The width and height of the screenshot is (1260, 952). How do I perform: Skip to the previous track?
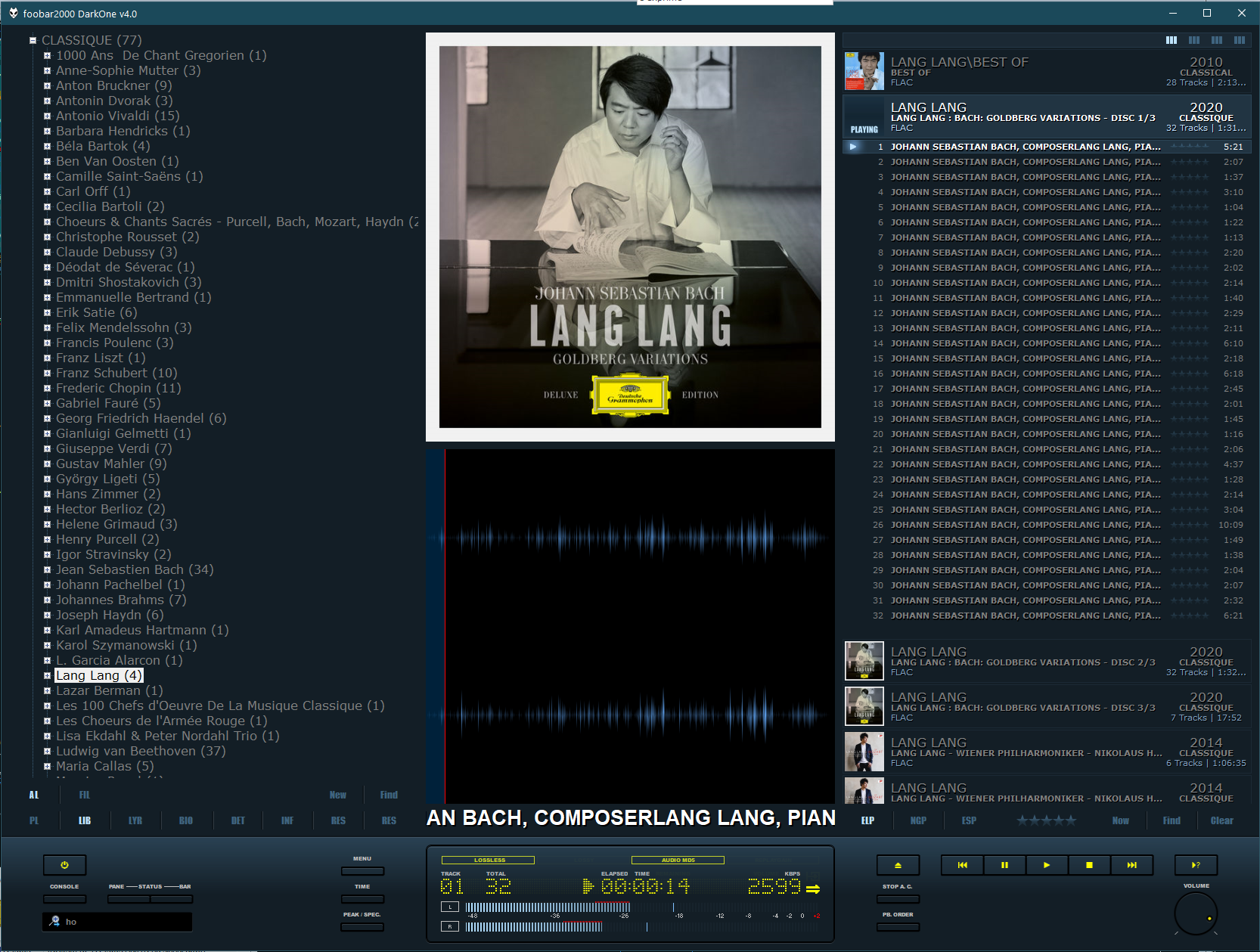962,865
